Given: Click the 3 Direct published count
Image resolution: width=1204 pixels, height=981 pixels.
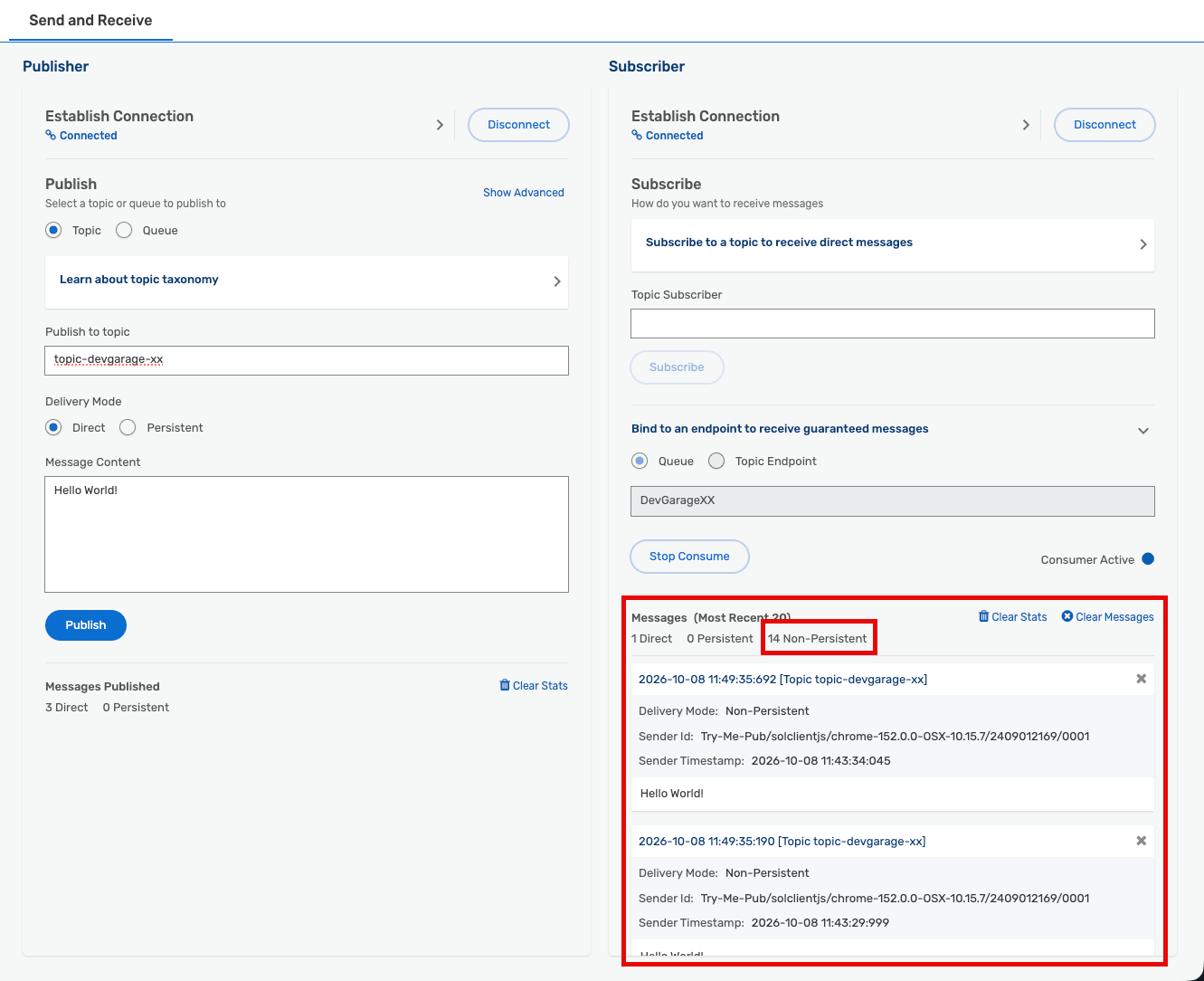Looking at the screenshot, I should 67,708.
